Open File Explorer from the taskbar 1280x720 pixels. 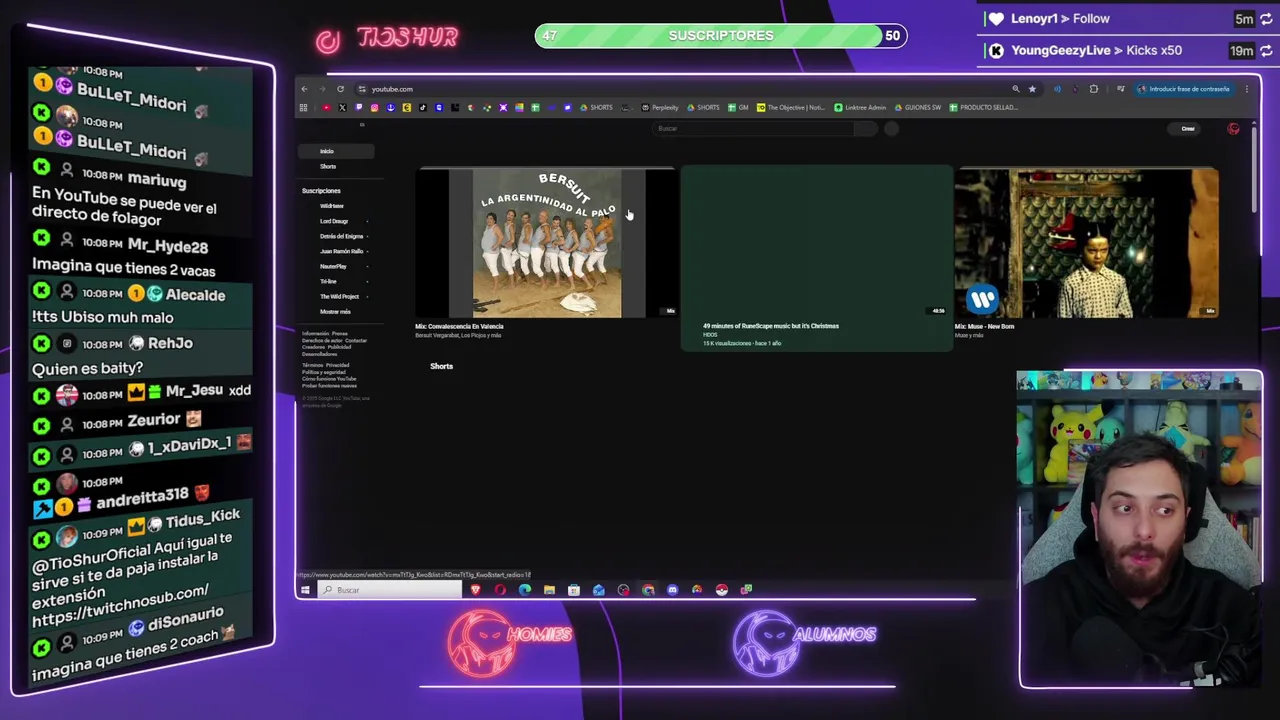point(550,590)
